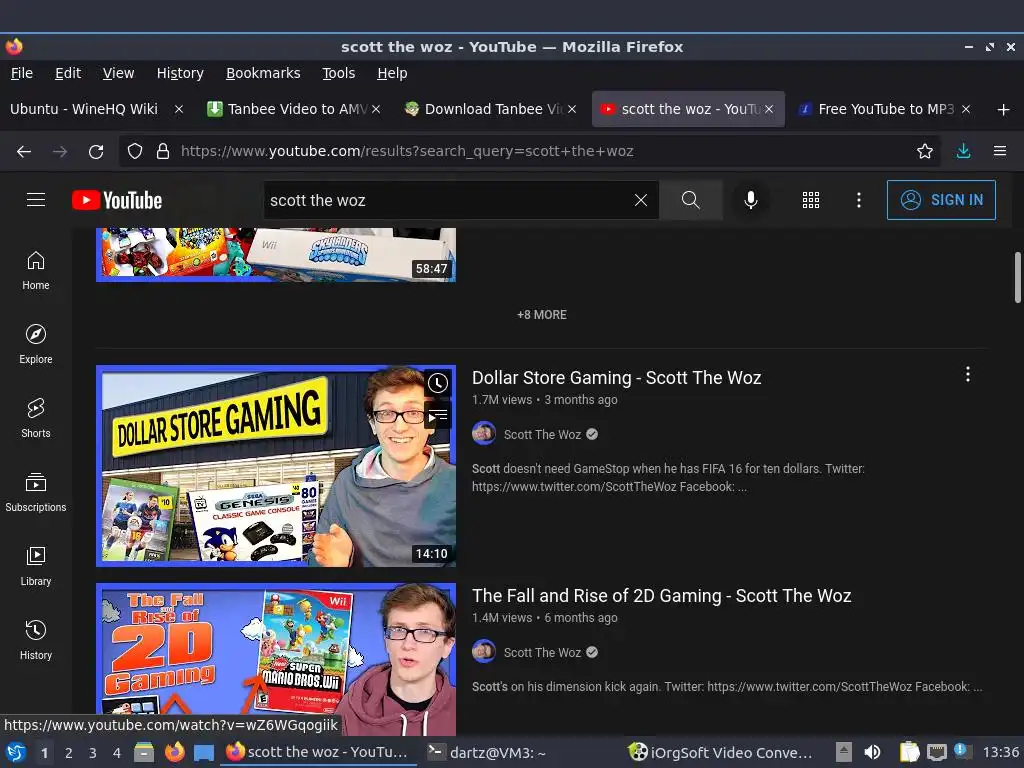The height and width of the screenshot is (768, 1024).
Task: Open a new browser tab
Action: tap(1004, 109)
